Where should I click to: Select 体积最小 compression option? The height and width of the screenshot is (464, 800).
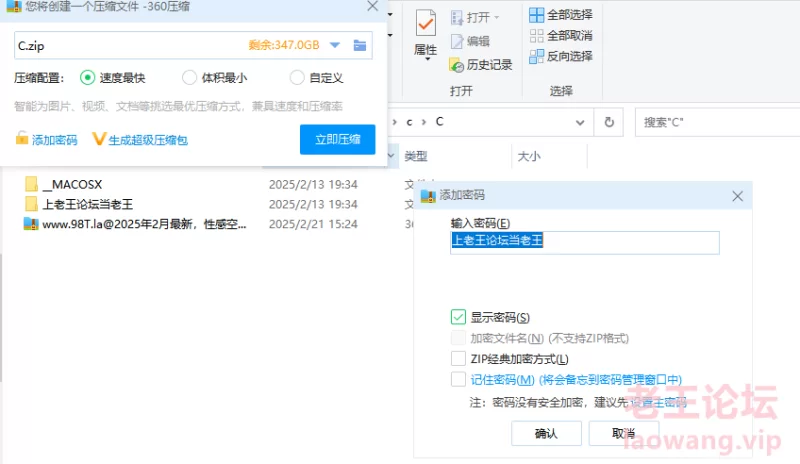[x=215, y=78]
